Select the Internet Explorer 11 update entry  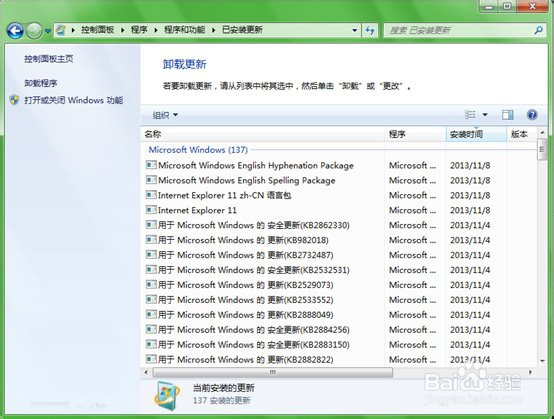[197, 210]
